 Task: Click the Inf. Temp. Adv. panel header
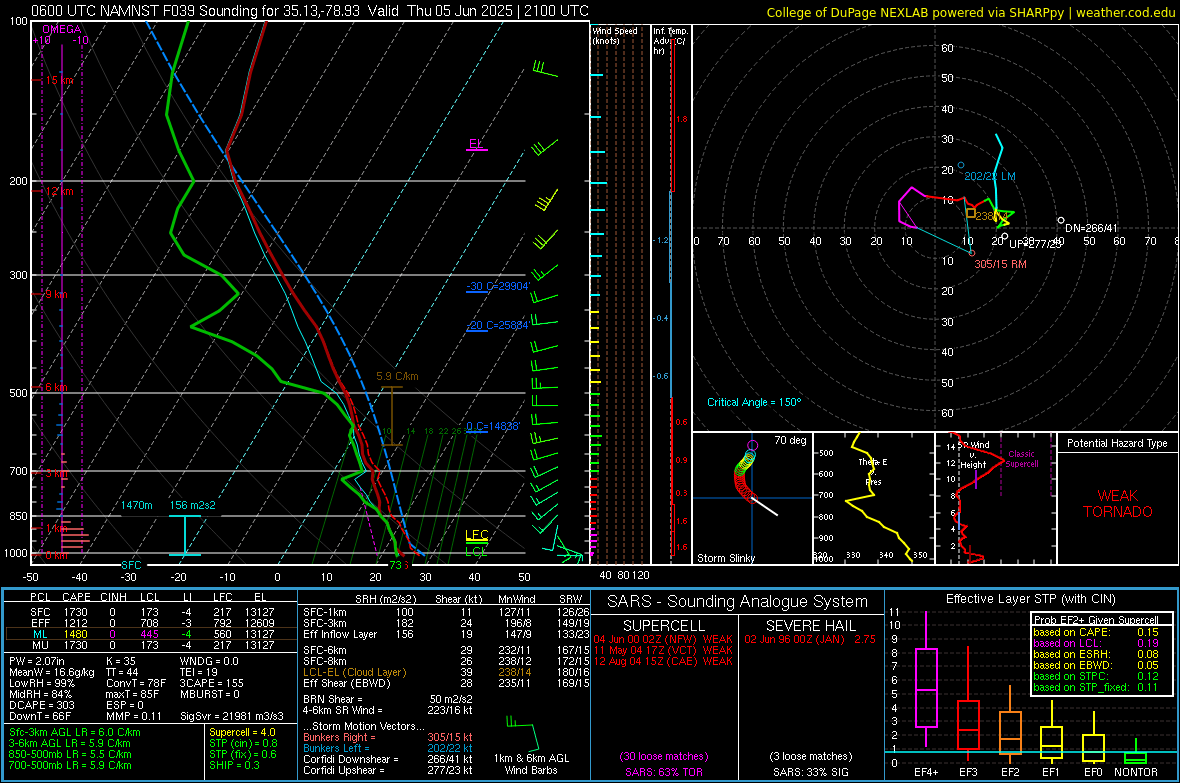click(x=670, y=41)
